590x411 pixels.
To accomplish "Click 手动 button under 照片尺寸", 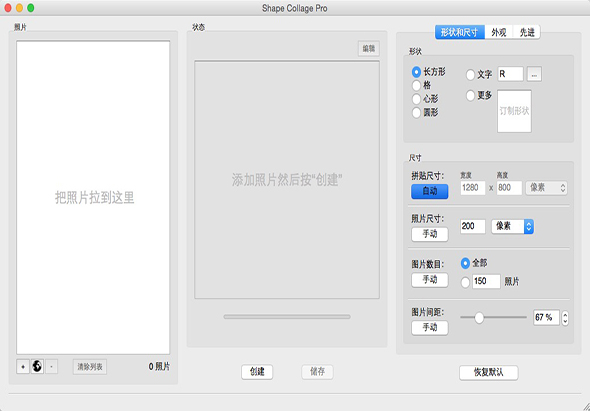I will pos(430,234).
